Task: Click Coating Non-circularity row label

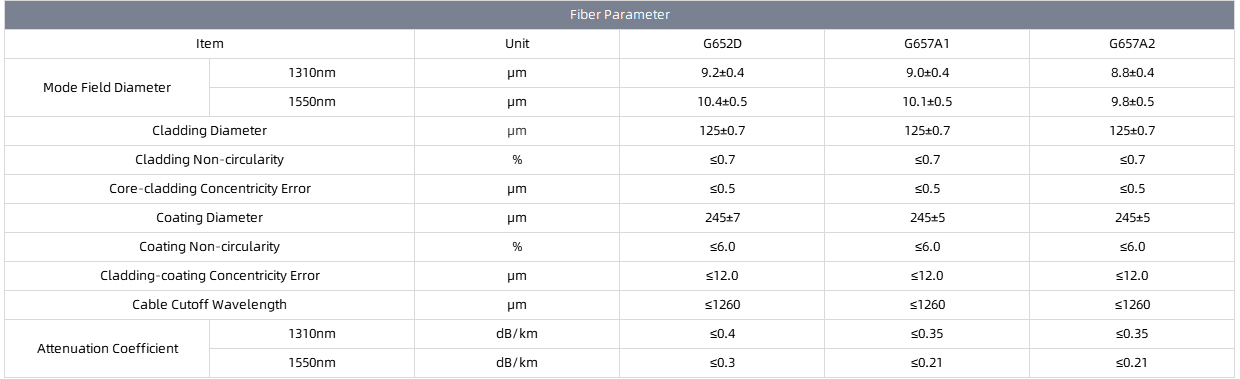Action: (x=210, y=247)
